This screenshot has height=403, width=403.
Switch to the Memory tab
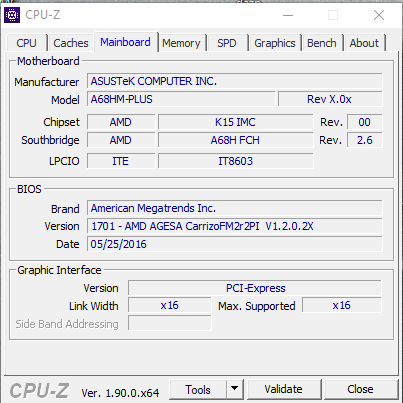[x=181, y=43]
